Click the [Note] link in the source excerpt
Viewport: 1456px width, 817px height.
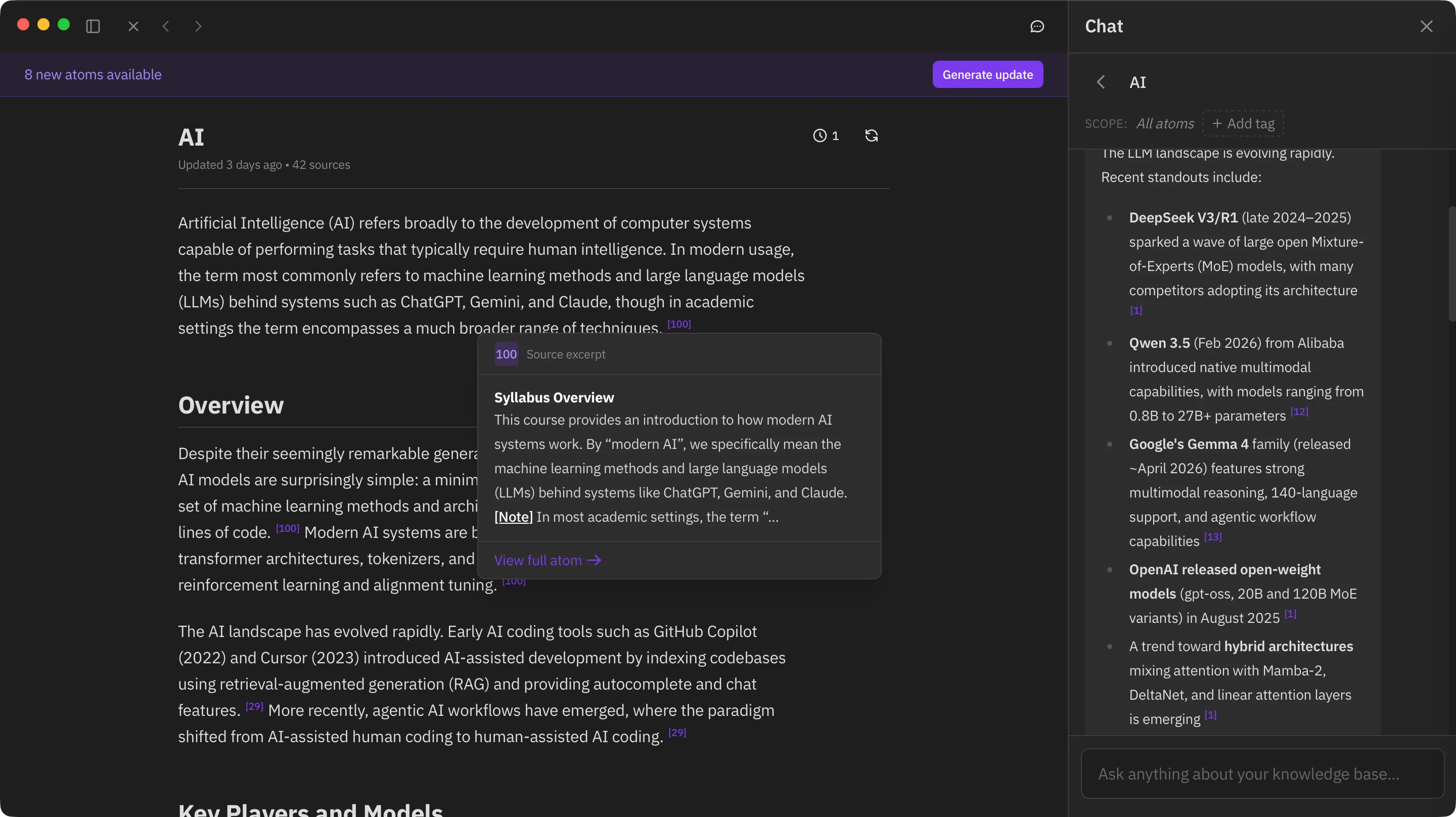point(513,516)
